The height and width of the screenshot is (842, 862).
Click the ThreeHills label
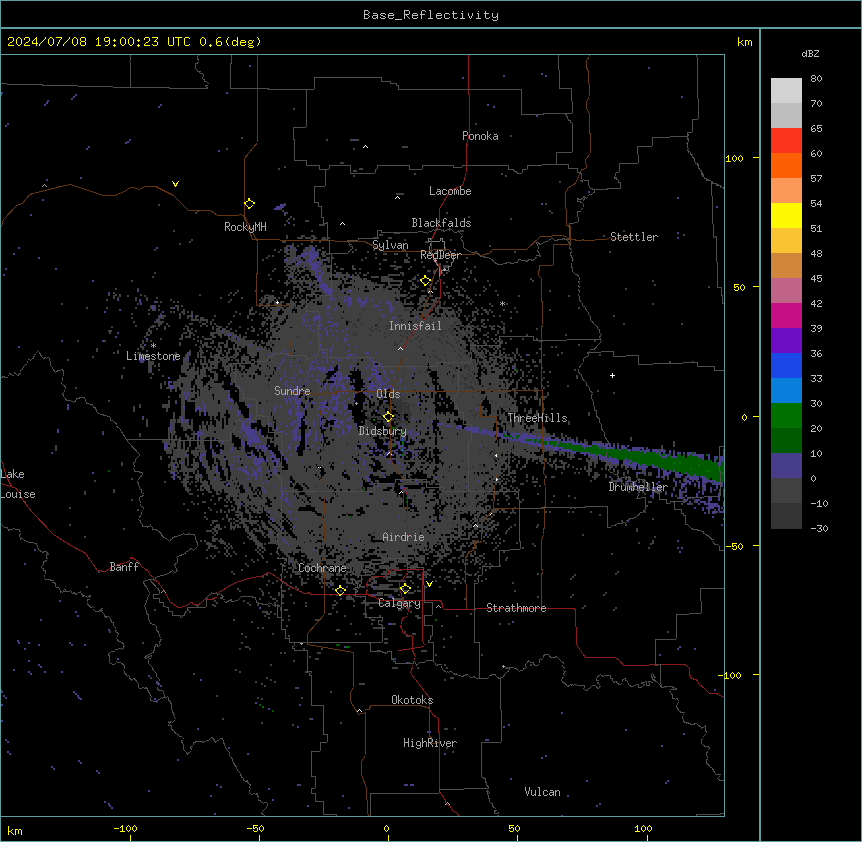click(x=537, y=418)
